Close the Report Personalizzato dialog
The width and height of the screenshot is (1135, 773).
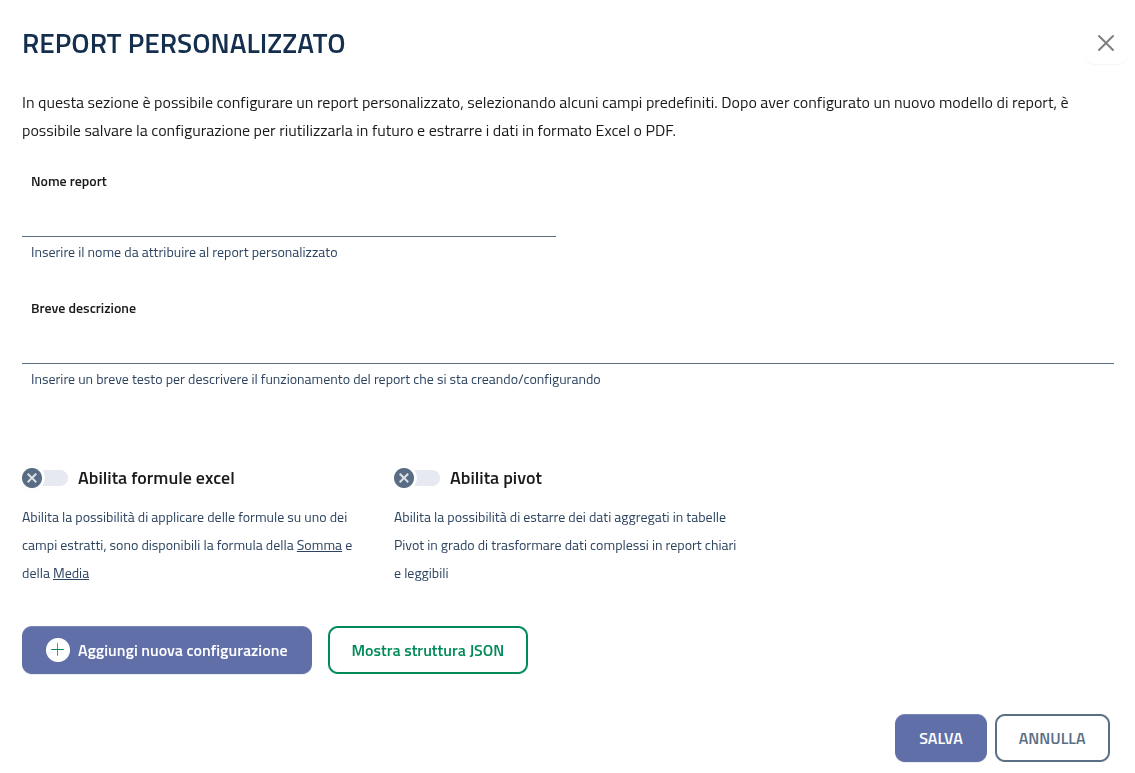1105,43
